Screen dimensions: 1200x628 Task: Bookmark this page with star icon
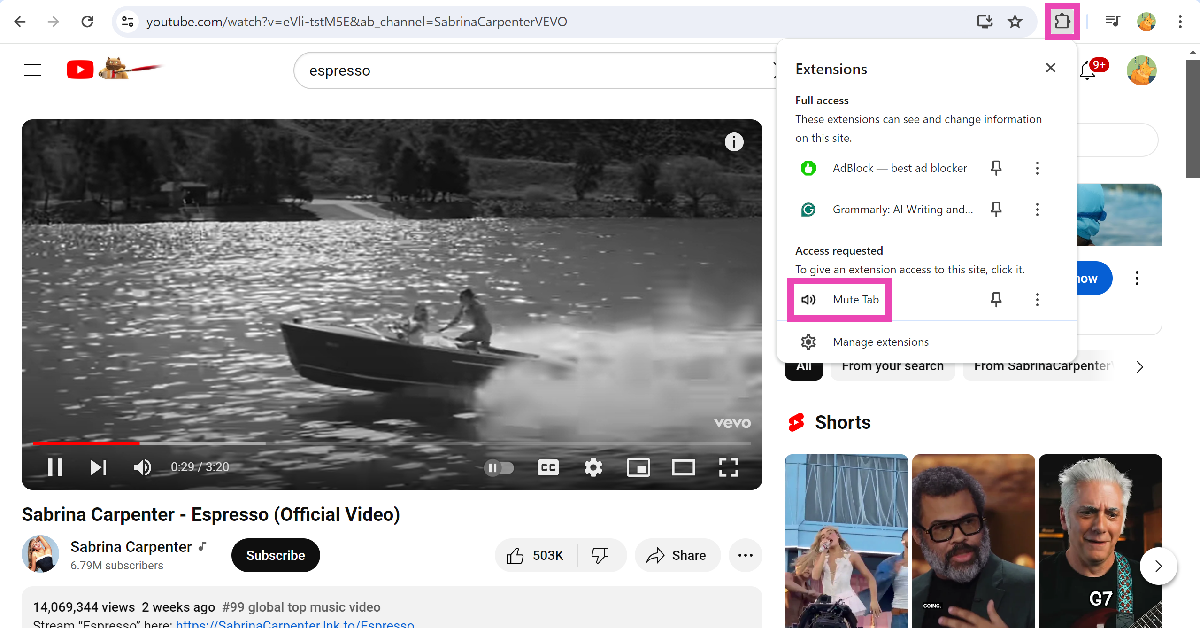(x=1015, y=21)
